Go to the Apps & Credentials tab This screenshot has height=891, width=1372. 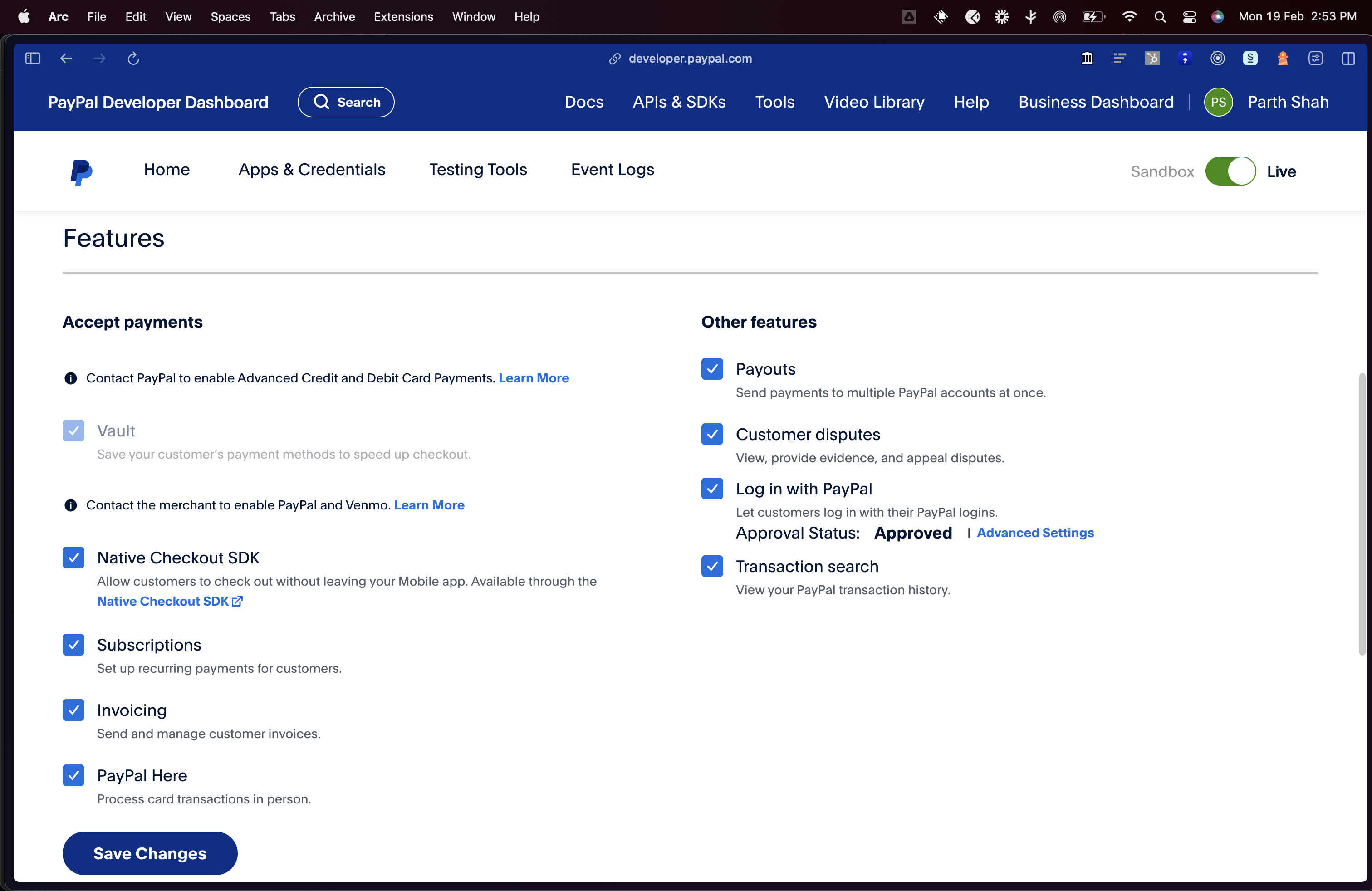pyautogui.click(x=312, y=169)
